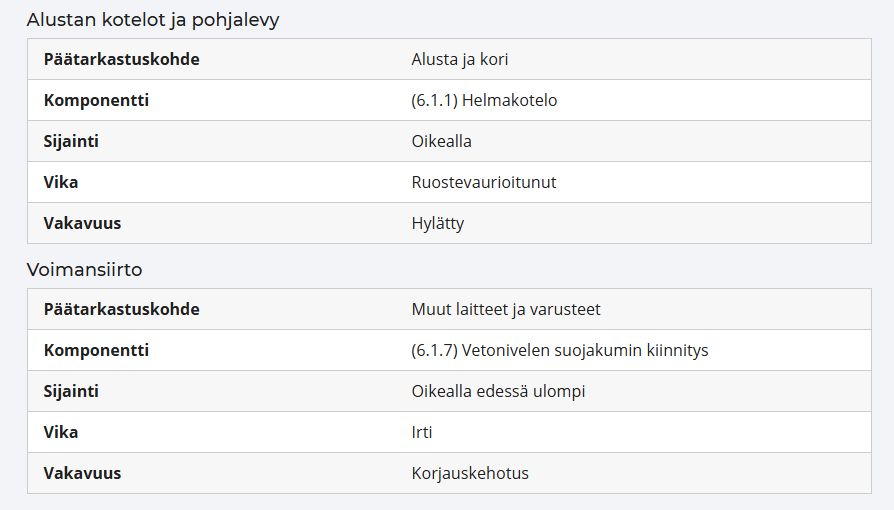Click the 'Hylätty' severity value

pyautogui.click(x=437, y=224)
